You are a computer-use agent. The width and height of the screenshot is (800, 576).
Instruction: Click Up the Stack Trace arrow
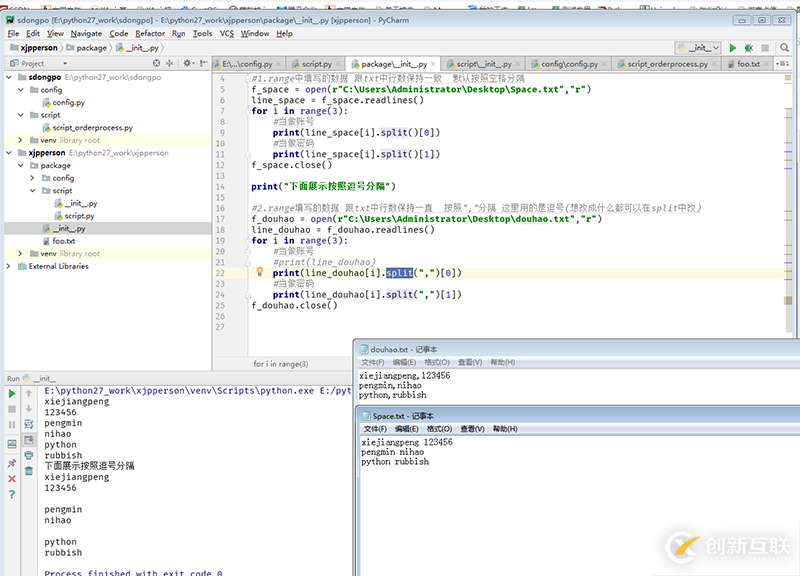point(29,393)
